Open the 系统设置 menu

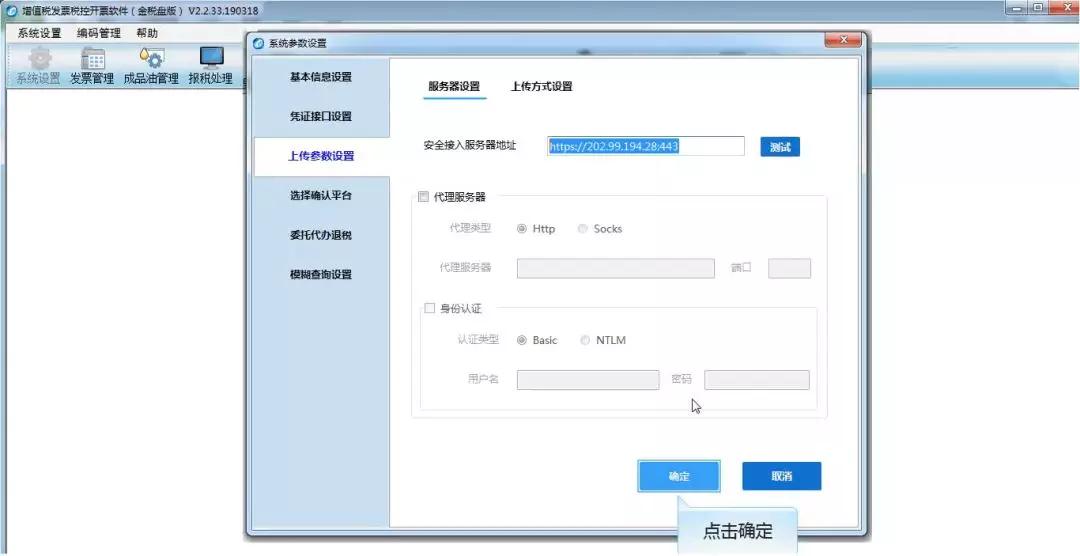(39, 33)
